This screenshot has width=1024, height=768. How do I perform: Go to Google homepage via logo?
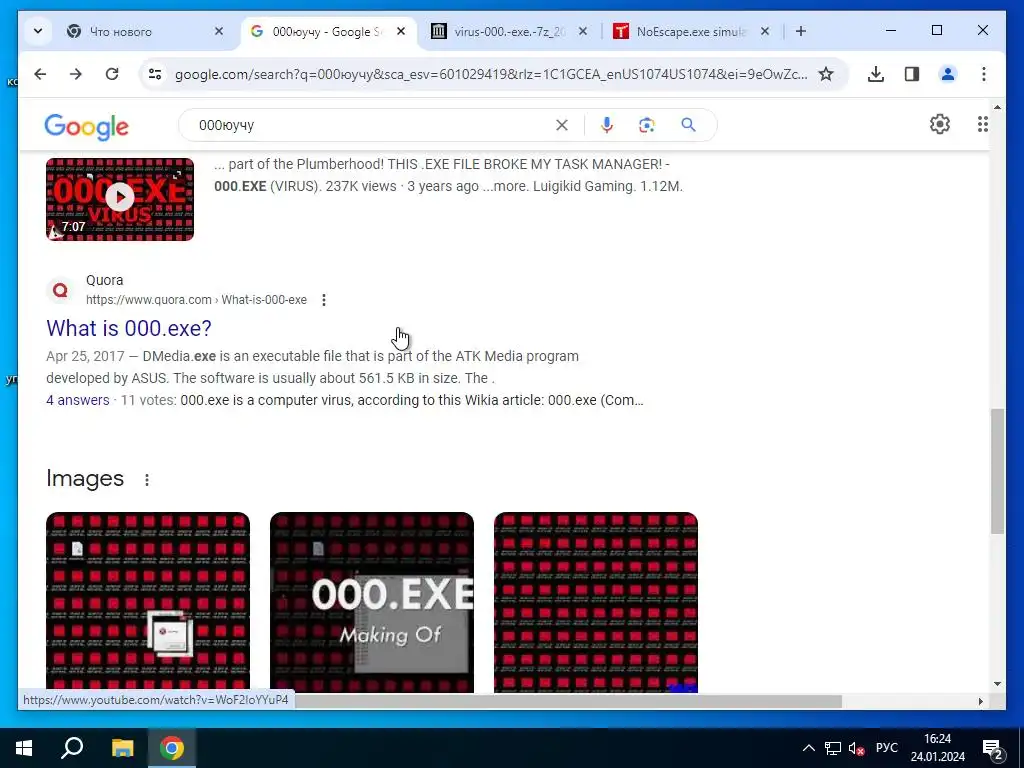click(x=86, y=127)
